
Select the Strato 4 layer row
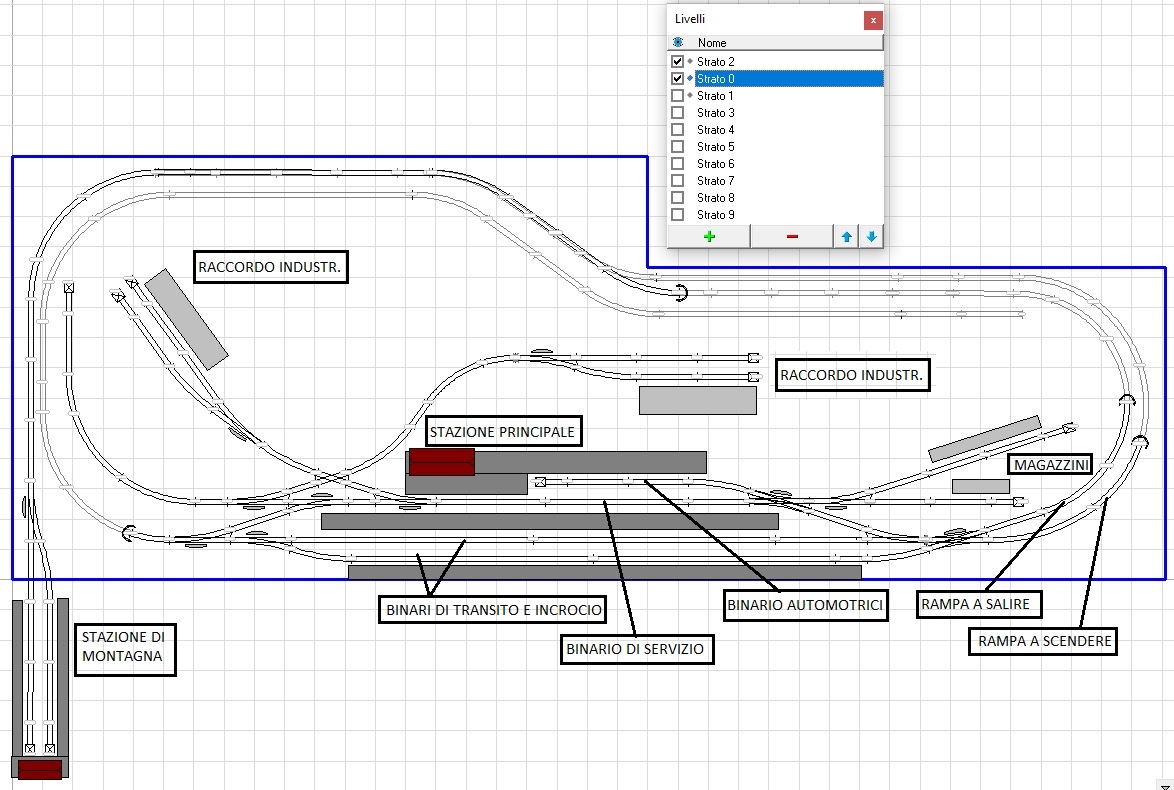(x=716, y=130)
